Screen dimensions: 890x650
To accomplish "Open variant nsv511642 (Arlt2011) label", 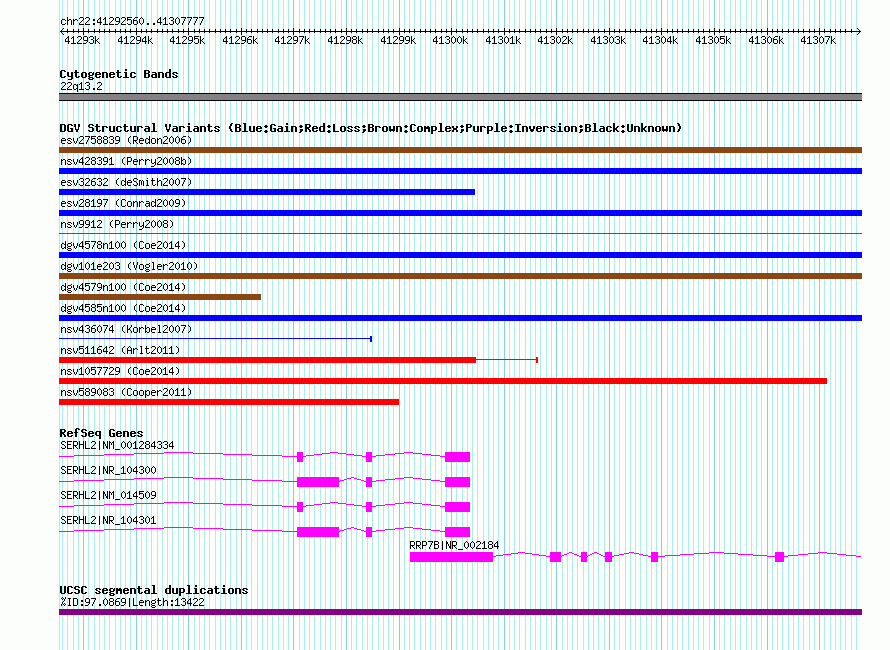I will pos(120,350).
